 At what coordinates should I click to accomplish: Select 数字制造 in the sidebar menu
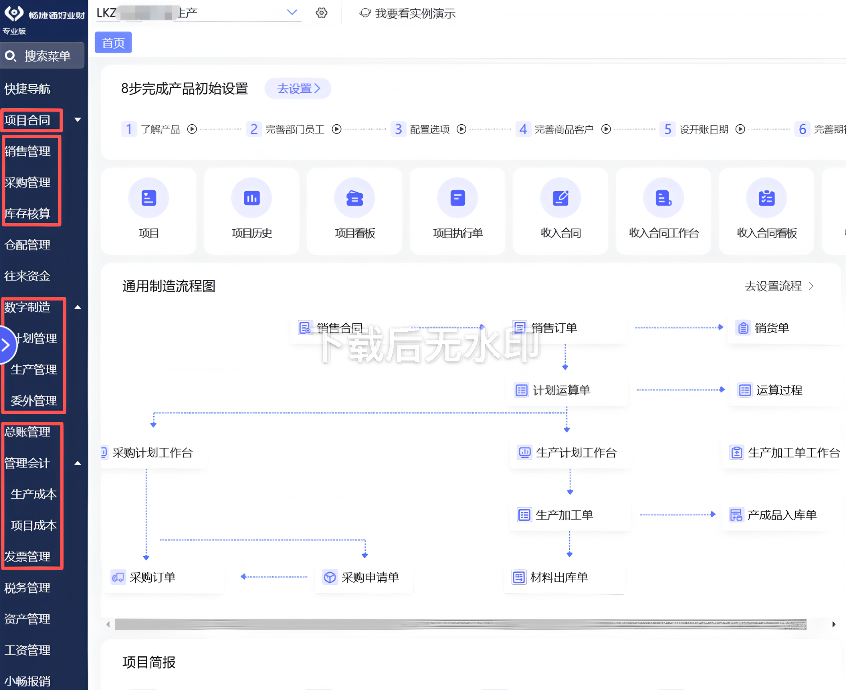pyautogui.click(x=29, y=307)
